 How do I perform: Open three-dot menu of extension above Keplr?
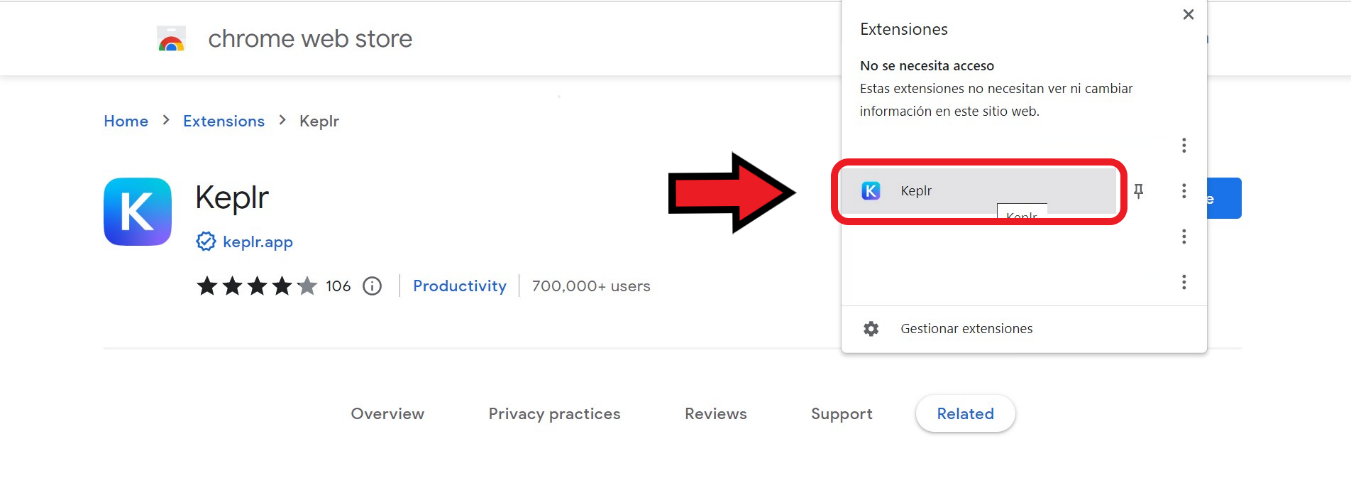tap(1184, 145)
